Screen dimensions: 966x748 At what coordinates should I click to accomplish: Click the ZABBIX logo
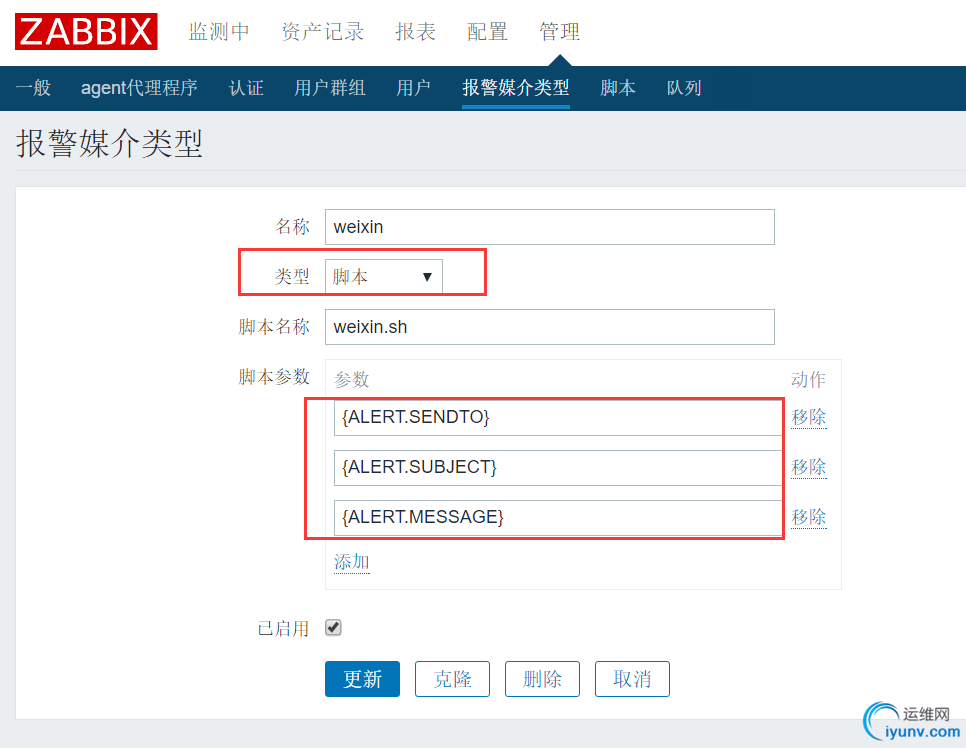click(86, 31)
